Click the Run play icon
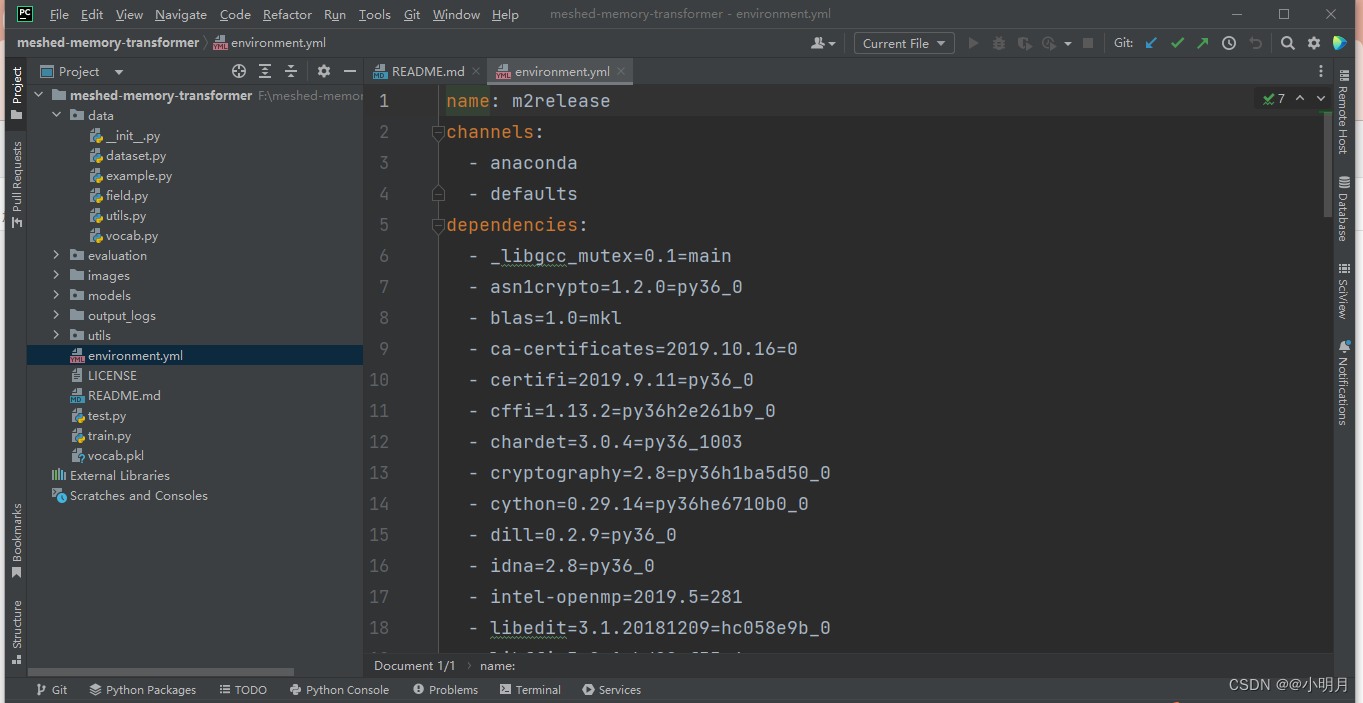The width and height of the screenshot is (1363, 703). pos(973,43)
